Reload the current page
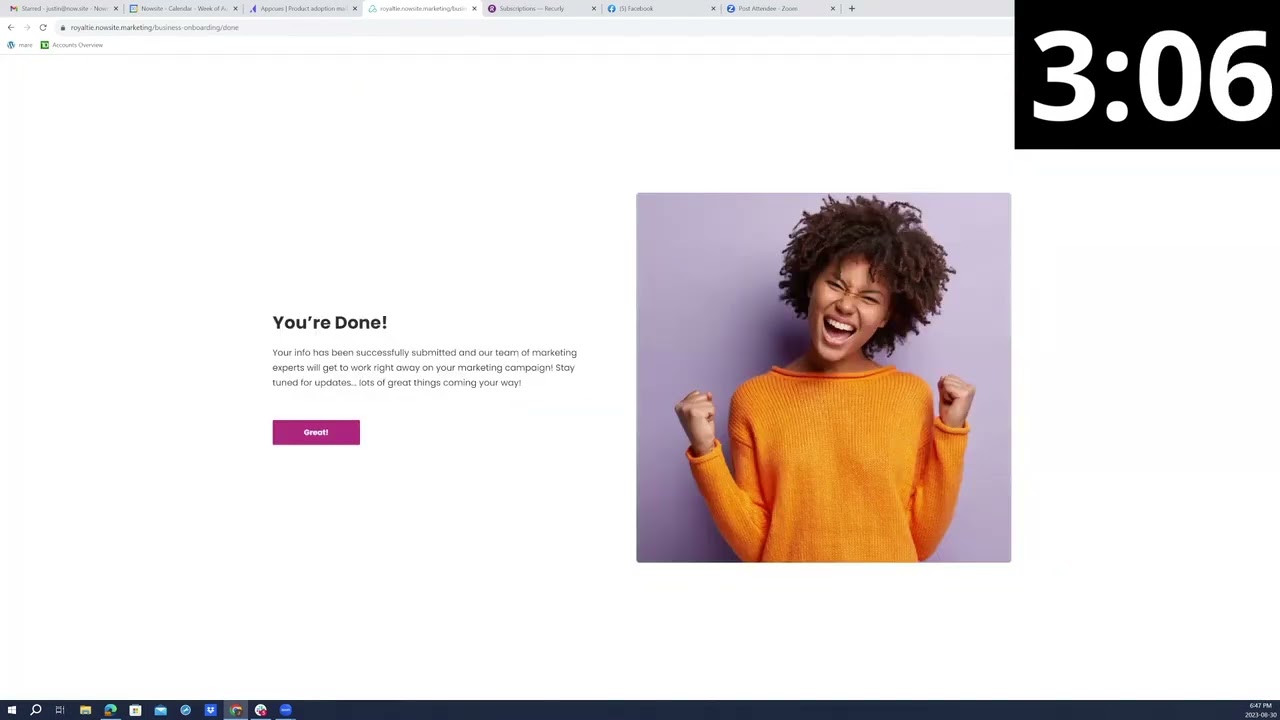This screenshot has width=1280, height=720. point(43,27)
